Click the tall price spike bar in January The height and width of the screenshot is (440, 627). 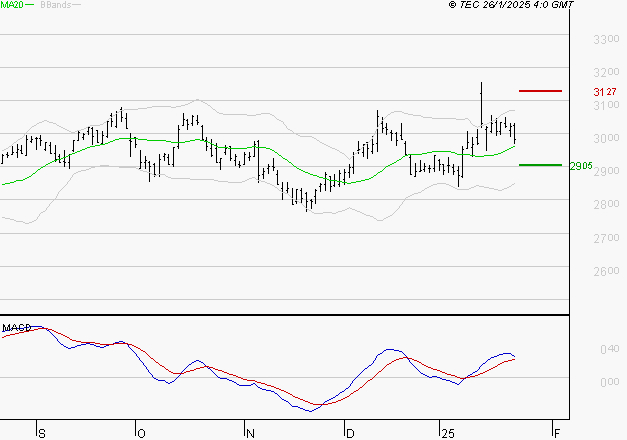tap(481, 105)
